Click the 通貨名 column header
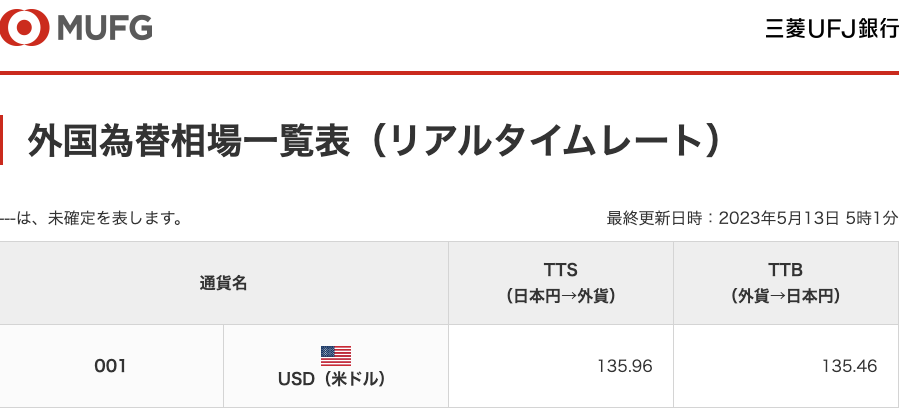 click(224, 283)
